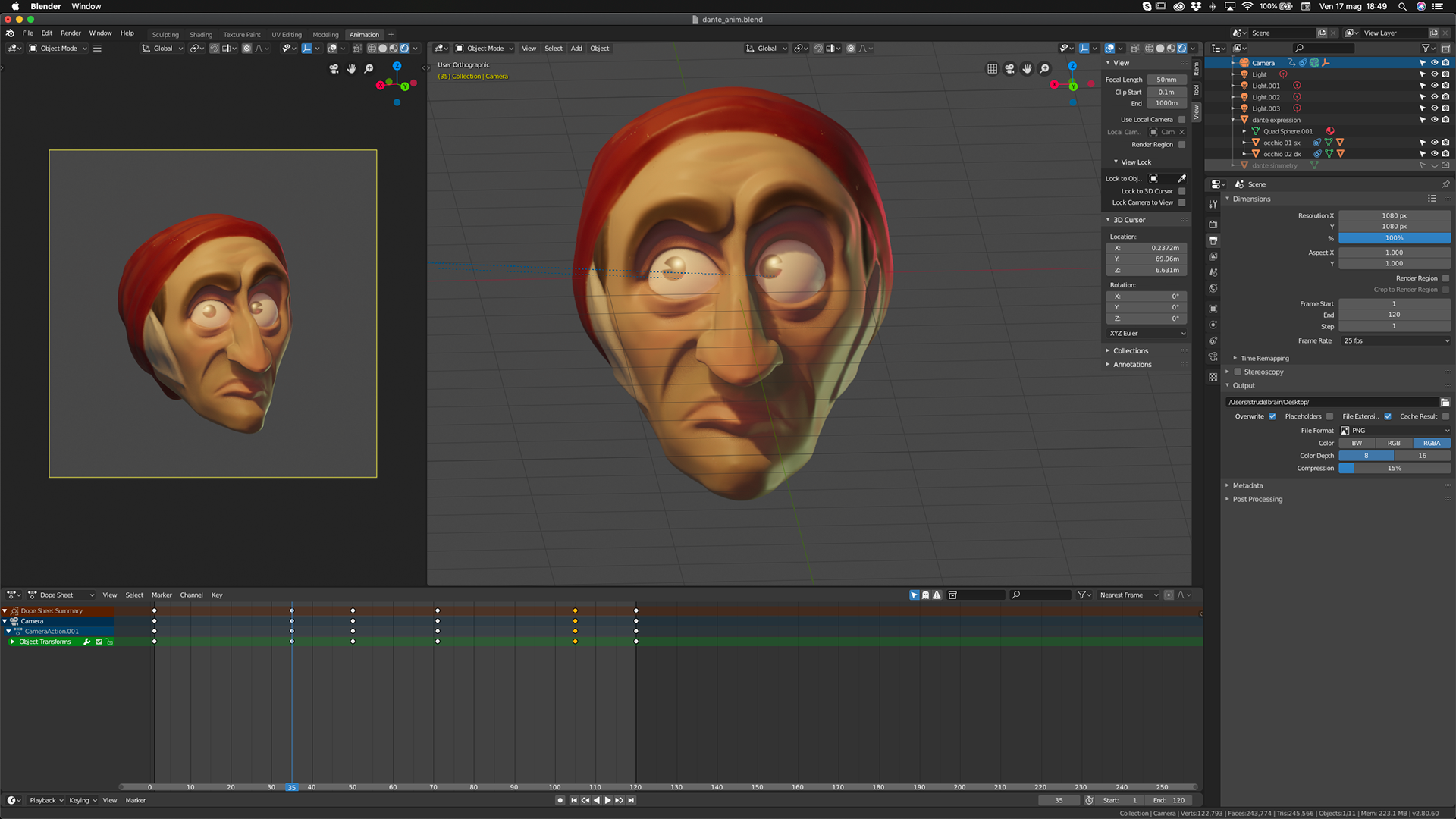Open the View Layer properties tab icon

point(1213,256)
